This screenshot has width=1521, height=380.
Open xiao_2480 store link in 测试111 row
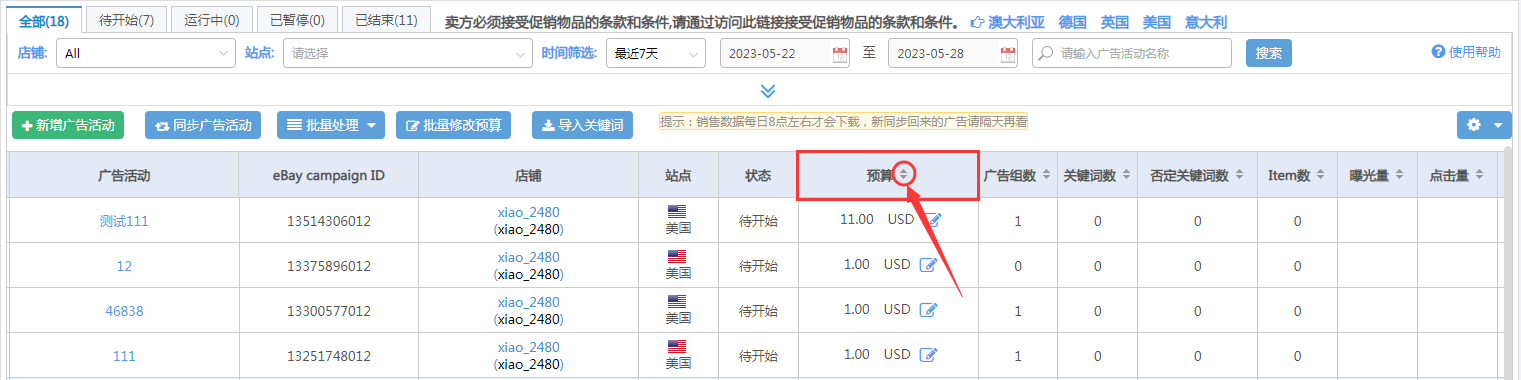click(x=529, y=212)
